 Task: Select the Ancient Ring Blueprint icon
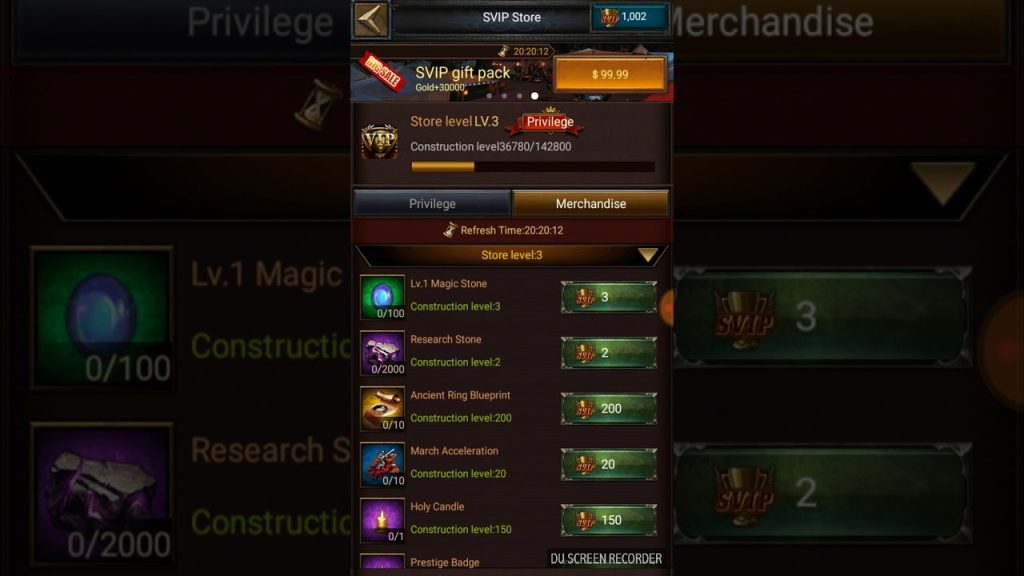(x=383, y=409)
